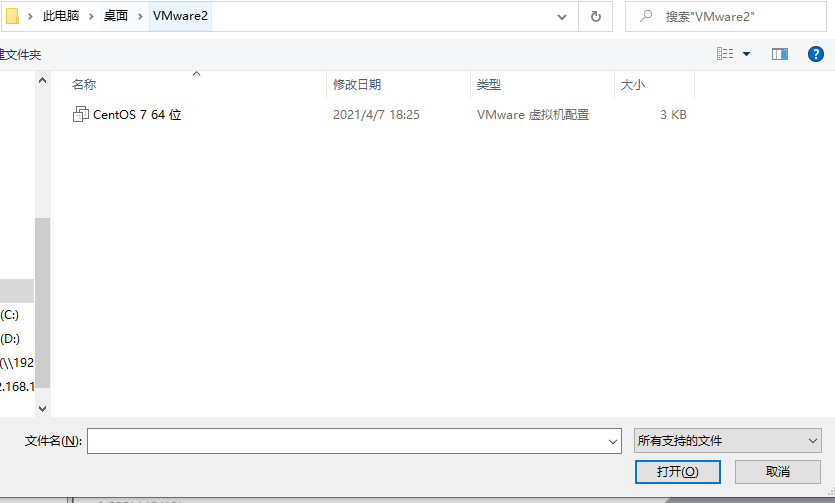Expand the chevron before 此电脑 in path
This screenshot has width=835, height=503.
point(30,17)
